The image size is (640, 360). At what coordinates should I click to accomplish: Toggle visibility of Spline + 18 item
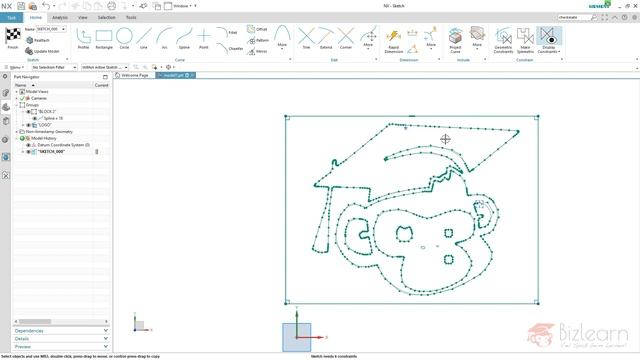35,118
